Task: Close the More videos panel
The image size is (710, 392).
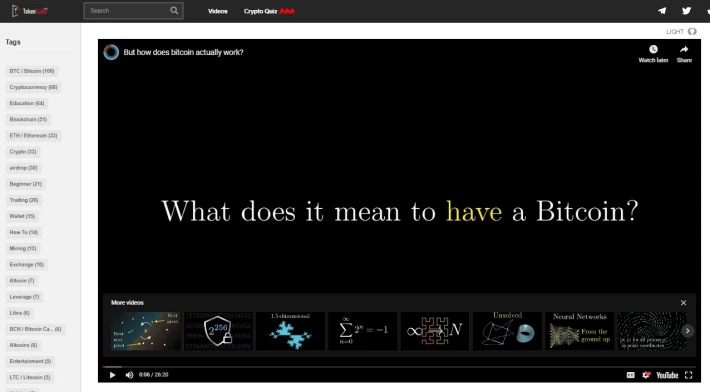Action: [683, 302]
